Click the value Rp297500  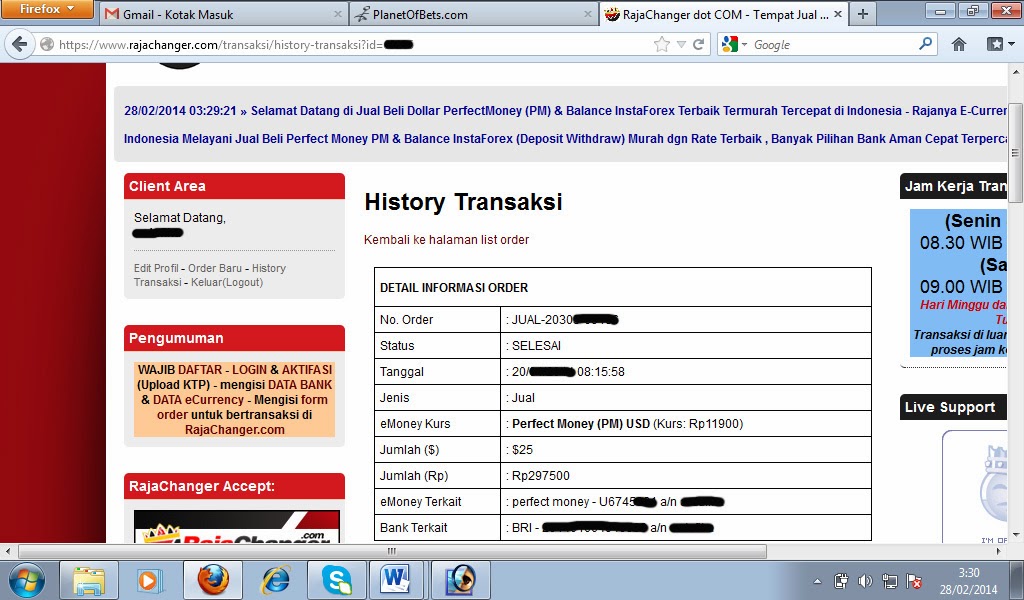[x=541, y=476]
